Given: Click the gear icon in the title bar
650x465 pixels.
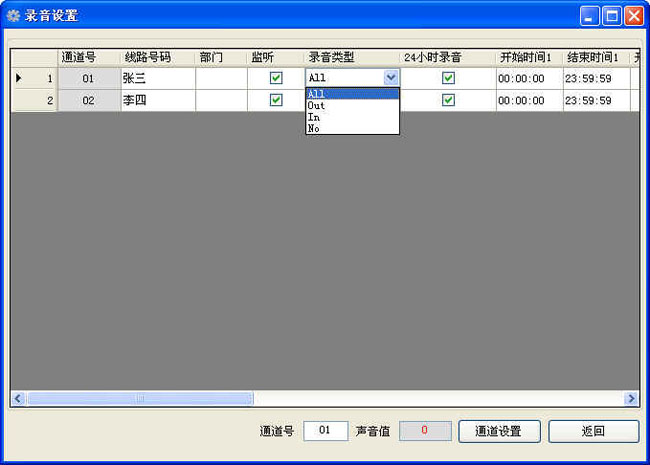Looking at the screenshot, I should [x=13, y=15].
